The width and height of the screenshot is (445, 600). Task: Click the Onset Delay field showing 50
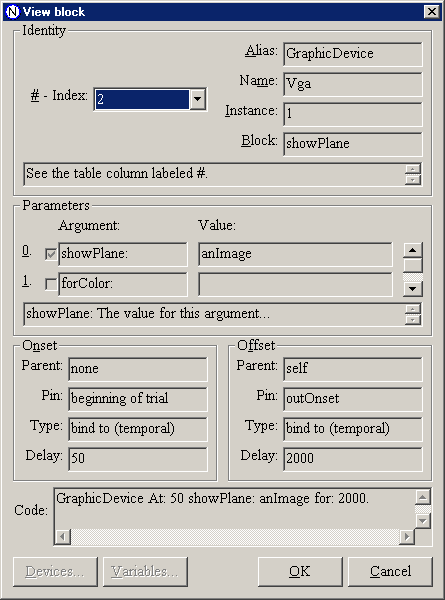click(138, 458)
